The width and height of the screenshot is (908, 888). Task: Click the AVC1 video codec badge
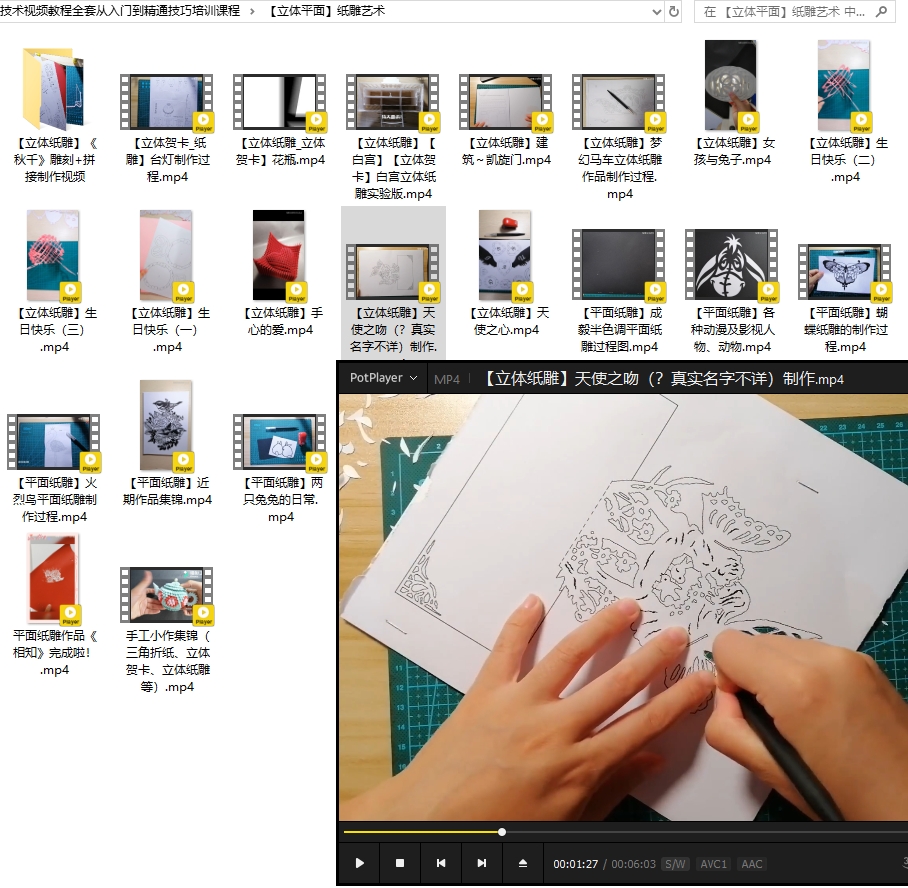pyautogui.click(x=714, y=864)
